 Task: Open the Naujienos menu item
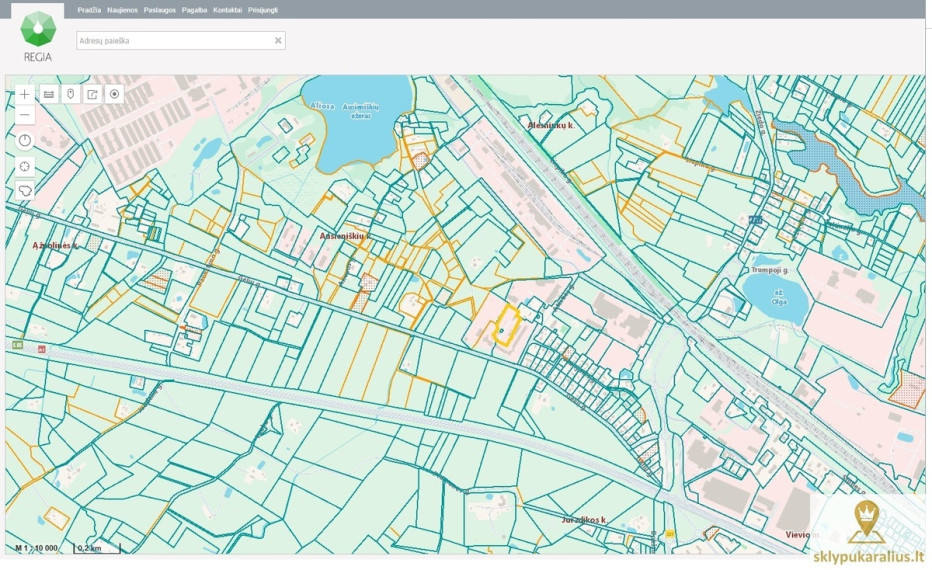tap(122, 10)
